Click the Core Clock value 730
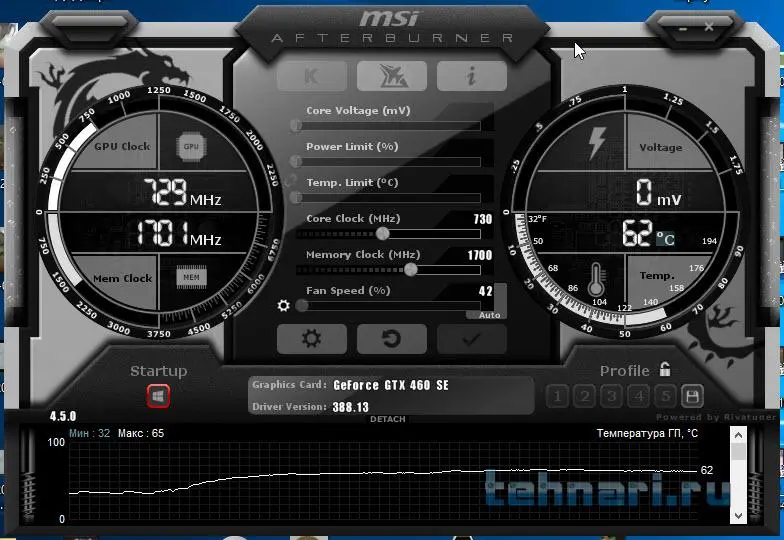Screen dimensions: 784x540 click(x=482, y=219)
